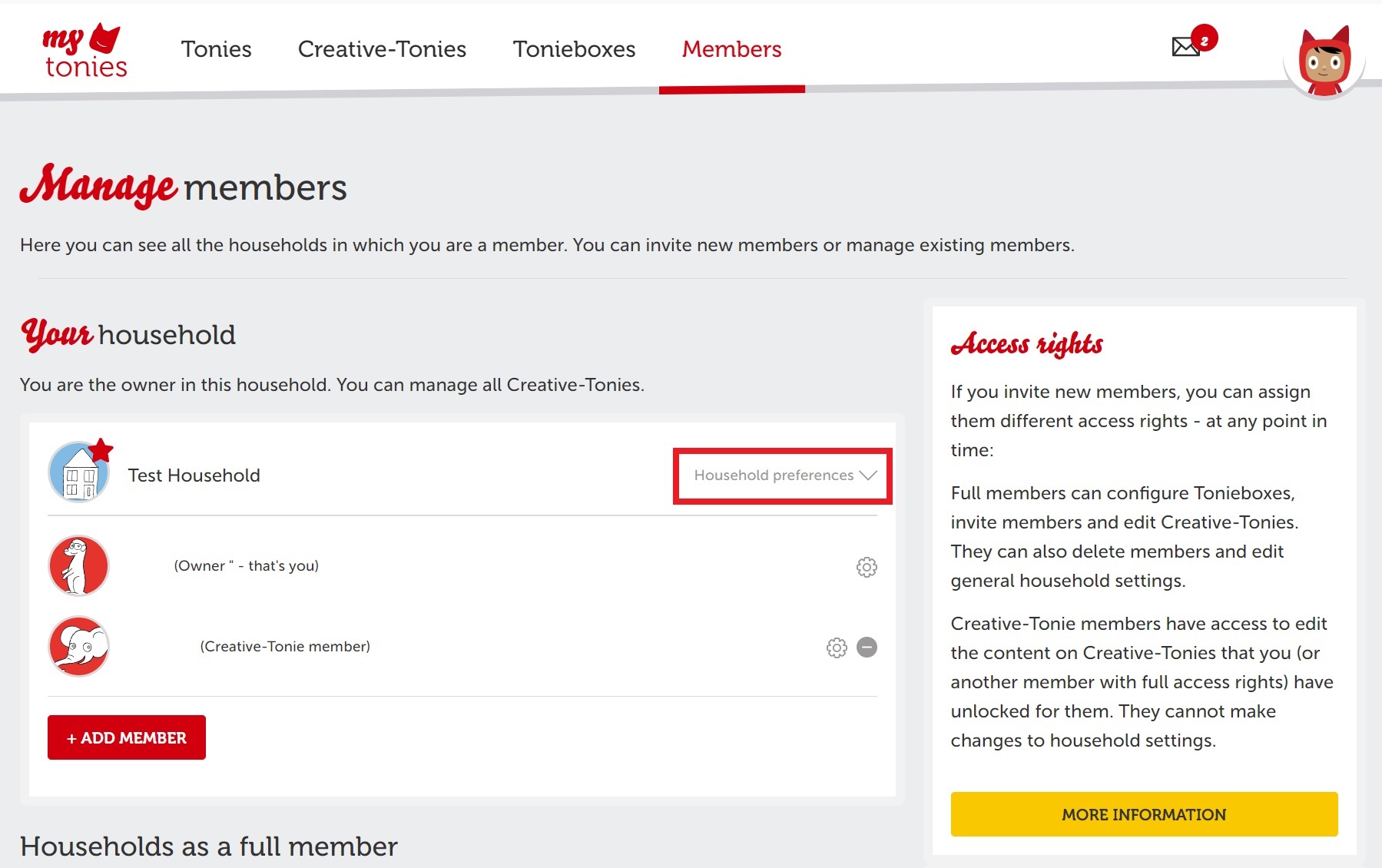Open the Tonieboxes tab

(574, 49)
